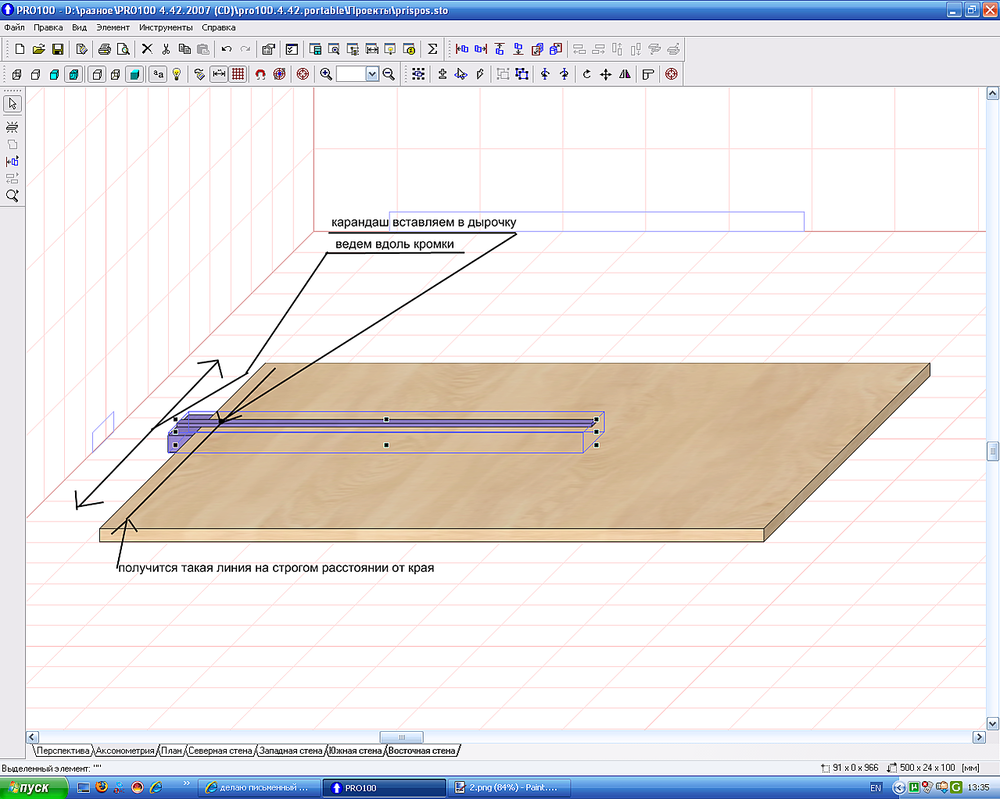Switch to the Аксонометрия view tab
The image size is (1000, 799).
tap(125, 750)
